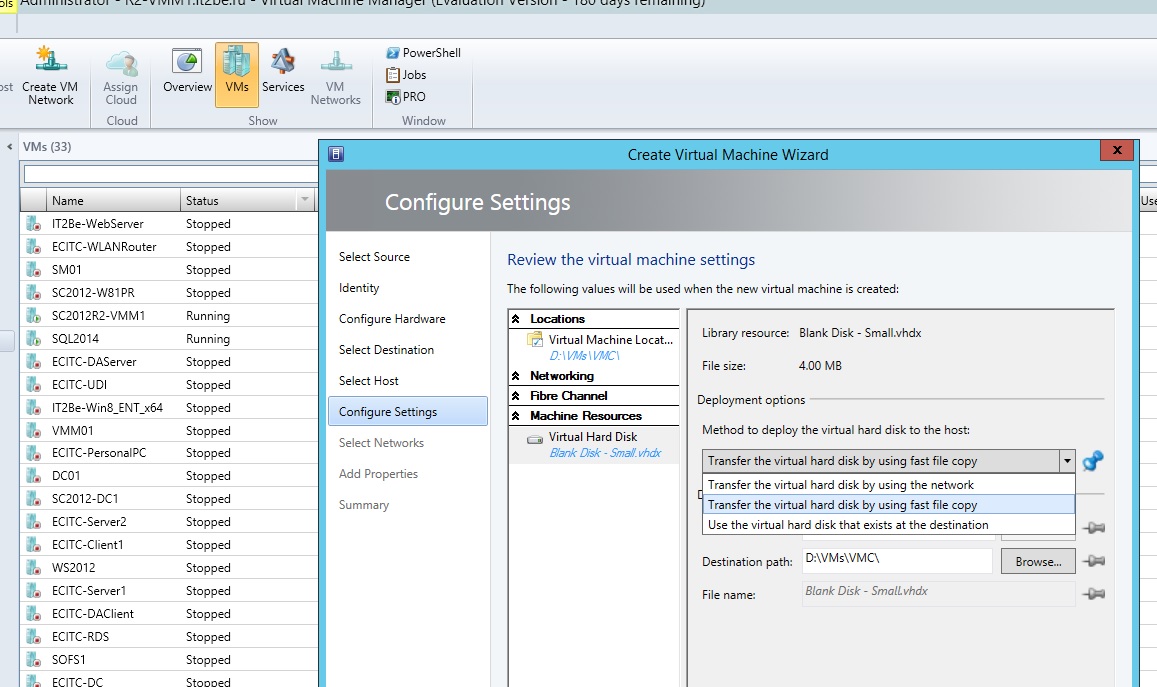This screenshot has height=687, width=1157.
Task: Collapse the Locations section
Action: (x=519, y=318)
